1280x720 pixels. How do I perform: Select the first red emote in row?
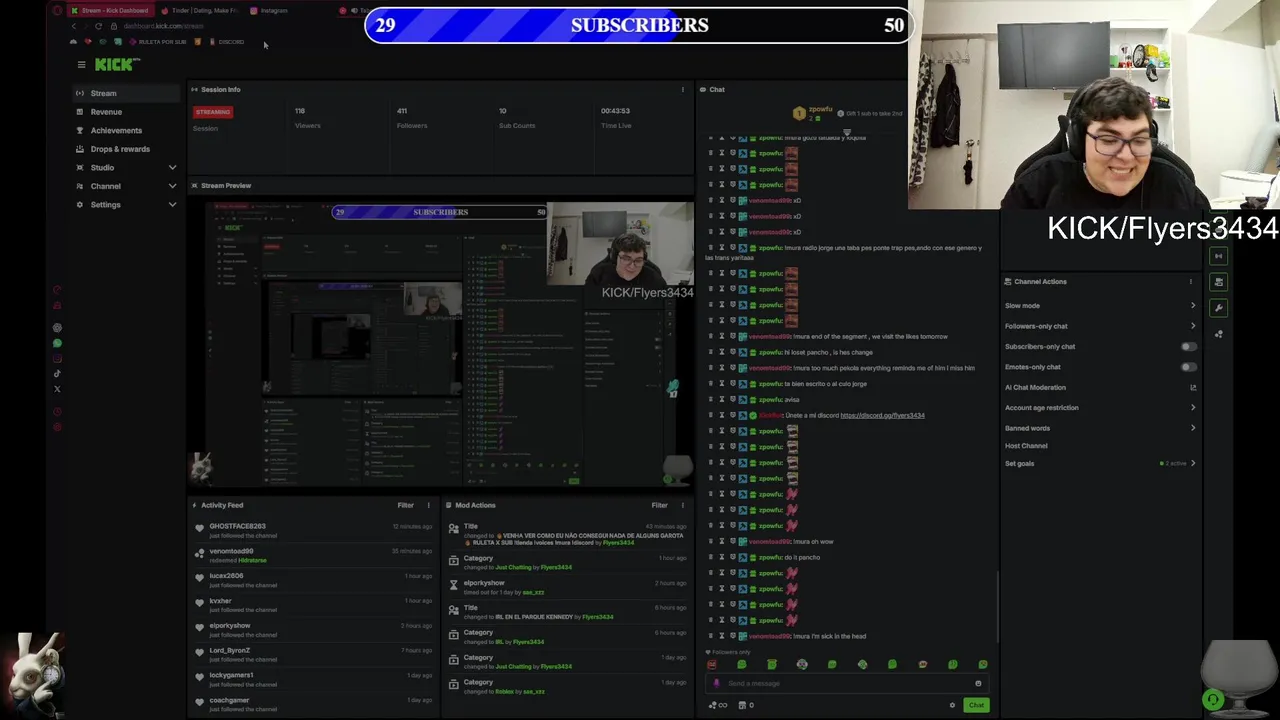[x=711, y=665]
